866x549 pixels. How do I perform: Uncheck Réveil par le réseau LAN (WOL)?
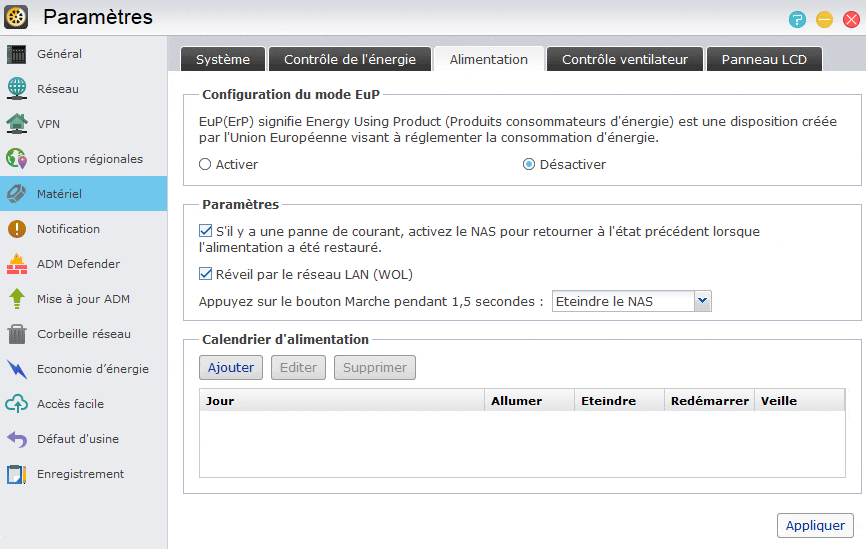(205, 274)
